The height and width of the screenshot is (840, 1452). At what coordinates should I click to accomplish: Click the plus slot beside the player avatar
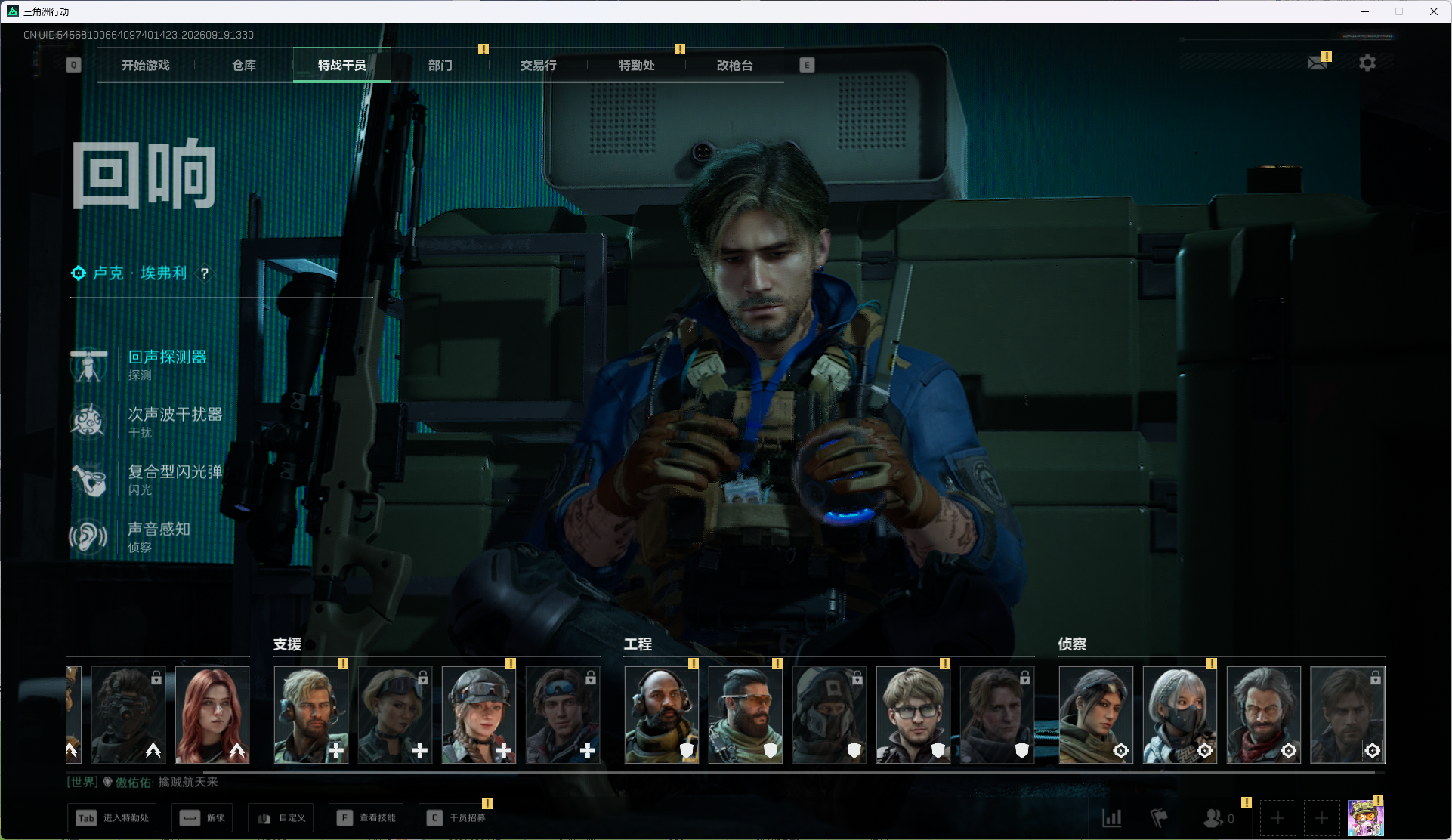click(x=1321, y=818)
